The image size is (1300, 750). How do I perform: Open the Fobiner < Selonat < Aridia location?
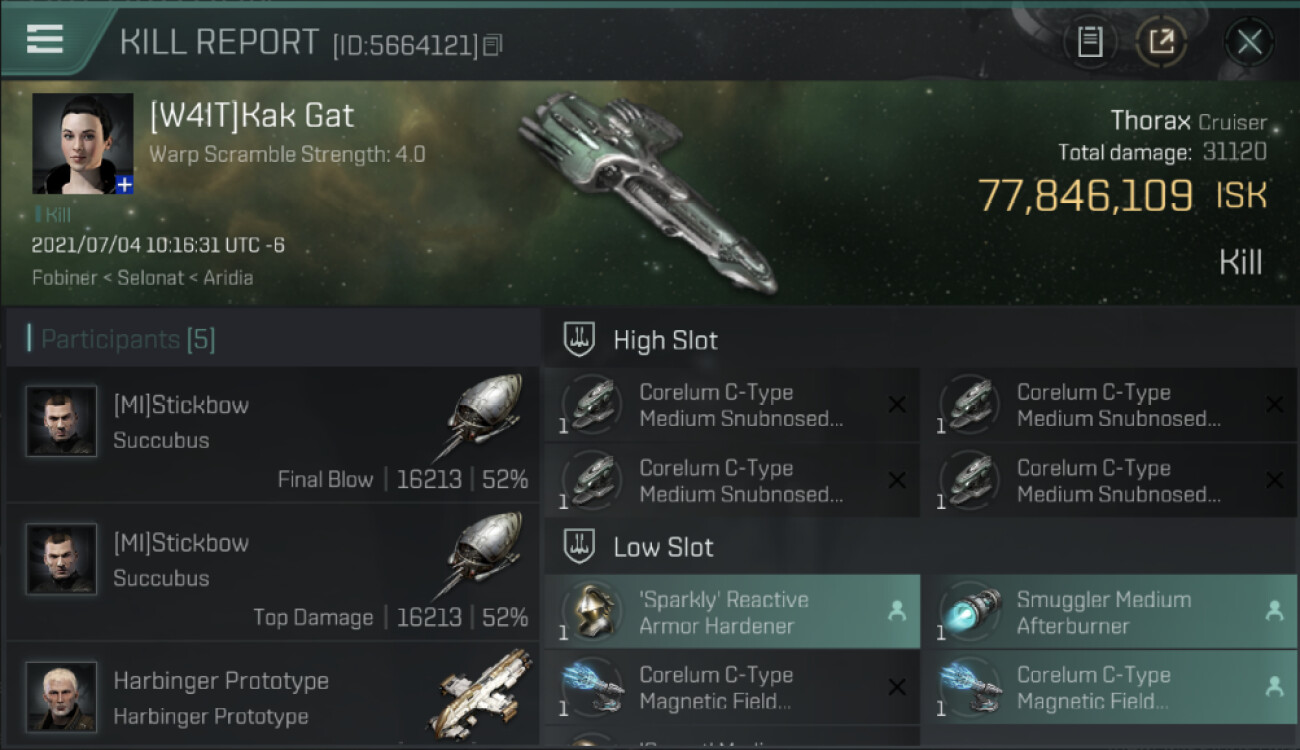142,277
